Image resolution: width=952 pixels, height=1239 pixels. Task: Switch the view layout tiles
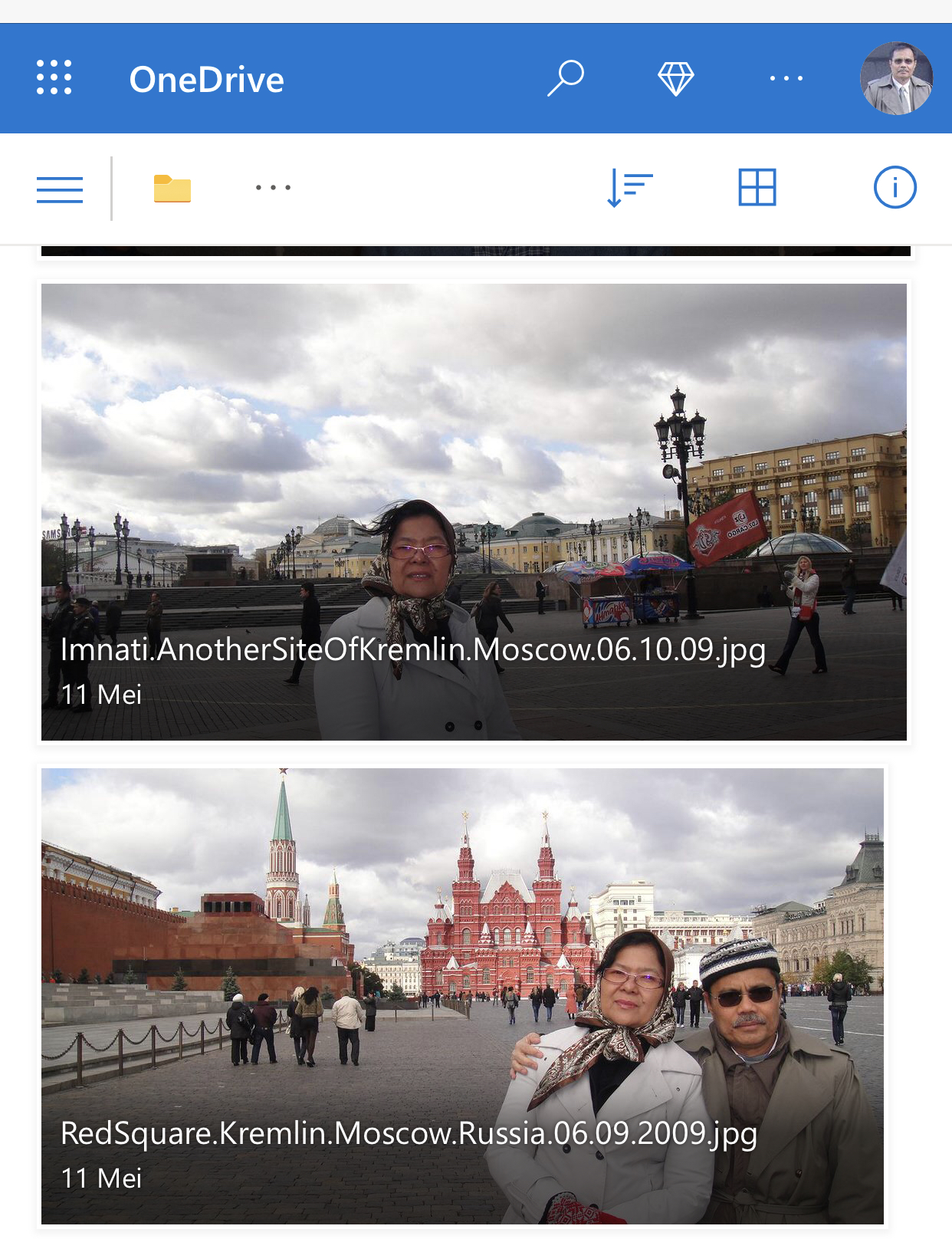(757, 188)
